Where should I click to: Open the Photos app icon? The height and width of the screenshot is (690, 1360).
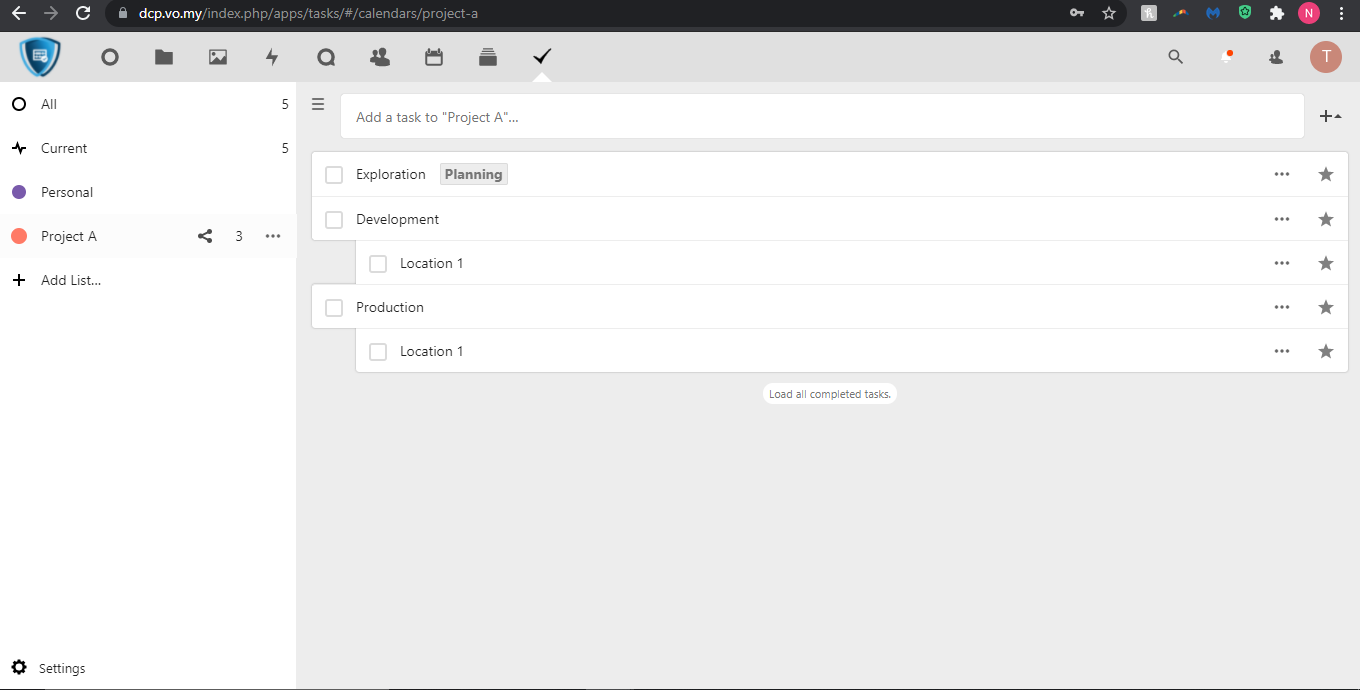click(x=218, y=58)
